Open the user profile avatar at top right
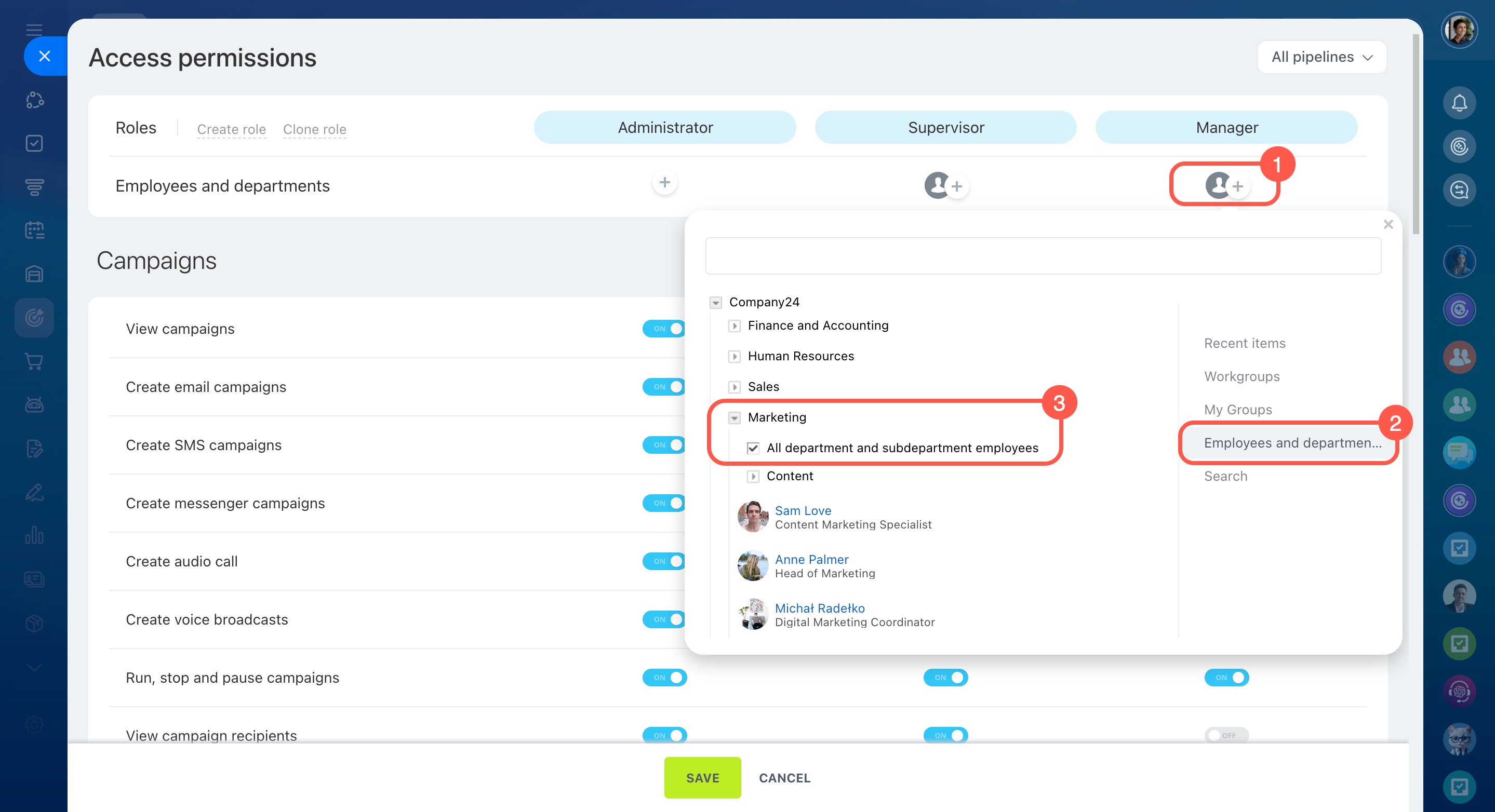1495x812 pixels. coord(1459,30)
